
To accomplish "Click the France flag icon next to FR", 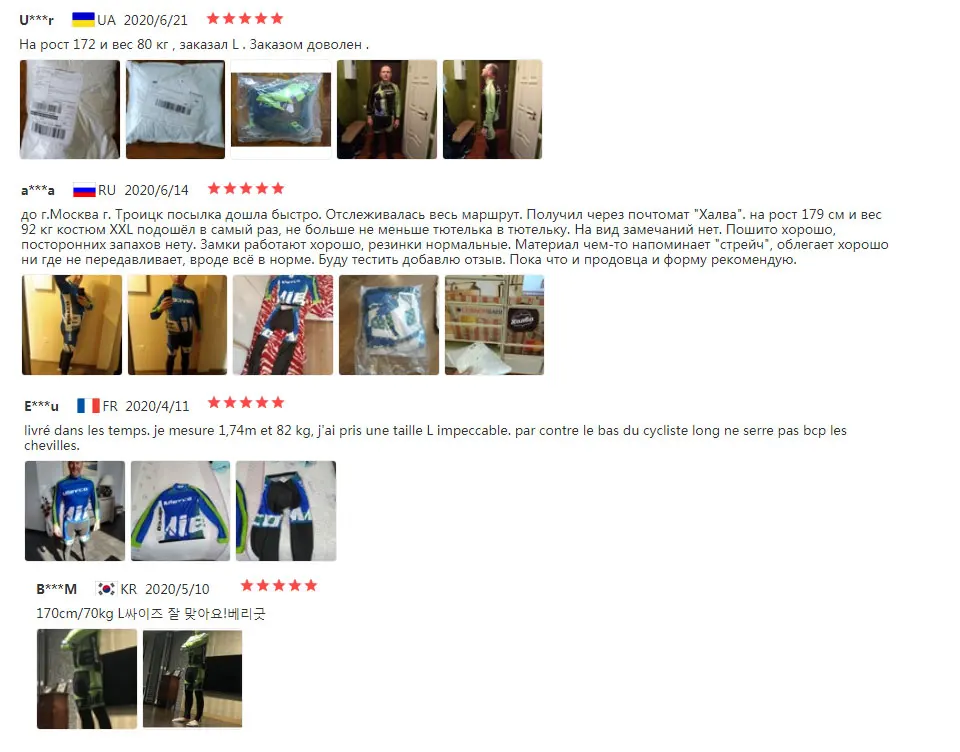I will point(88,405).
